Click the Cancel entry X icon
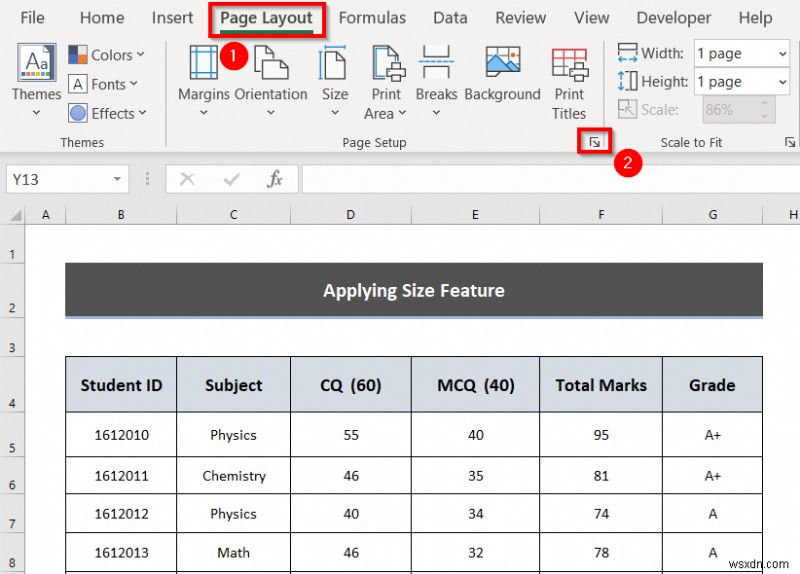Viewport: 800px width, 574px height. coord(187,179)
